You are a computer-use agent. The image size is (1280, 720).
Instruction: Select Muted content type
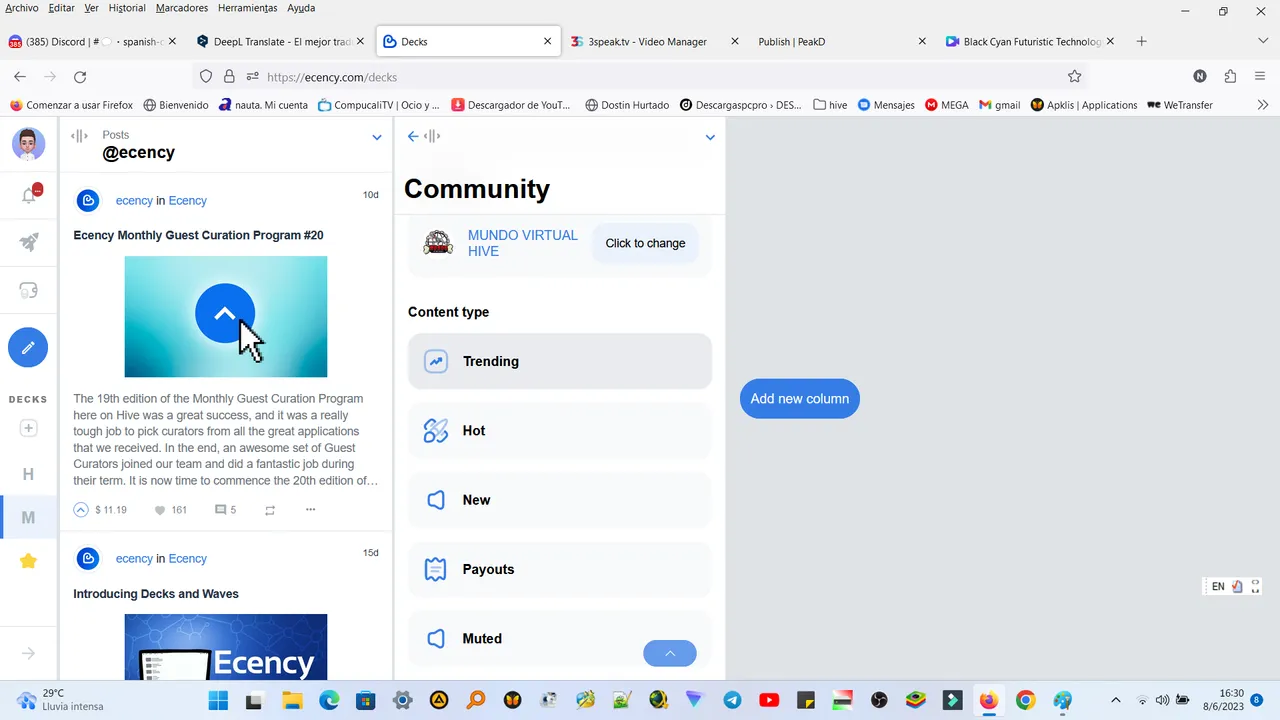click(560, 638)
